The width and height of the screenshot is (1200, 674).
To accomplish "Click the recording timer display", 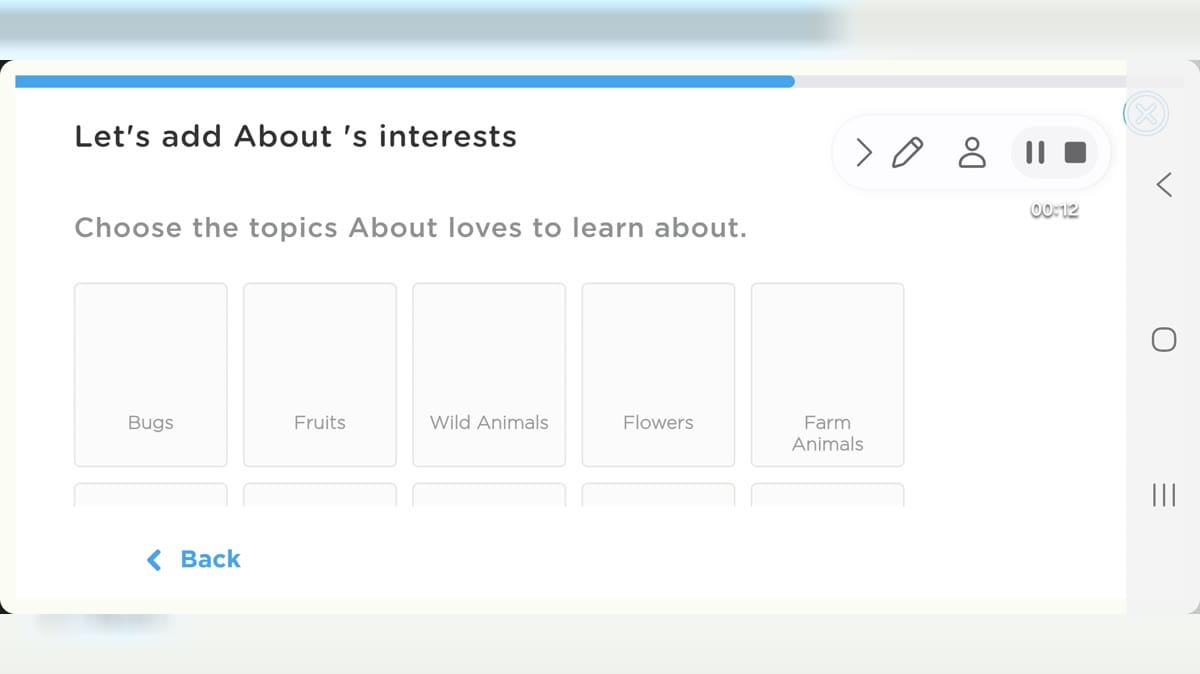I will pos(1055,210).
